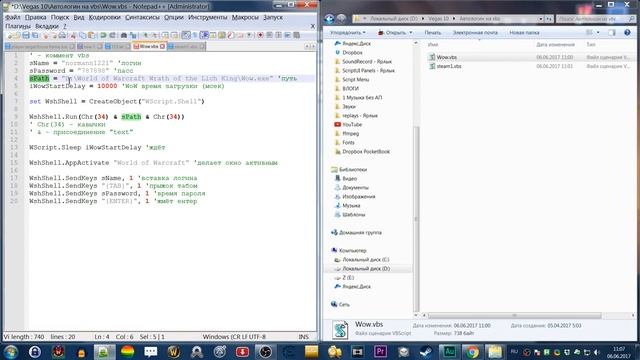
Task: Close the Wow.vbs tab with its red x
Action: (162, 47)
